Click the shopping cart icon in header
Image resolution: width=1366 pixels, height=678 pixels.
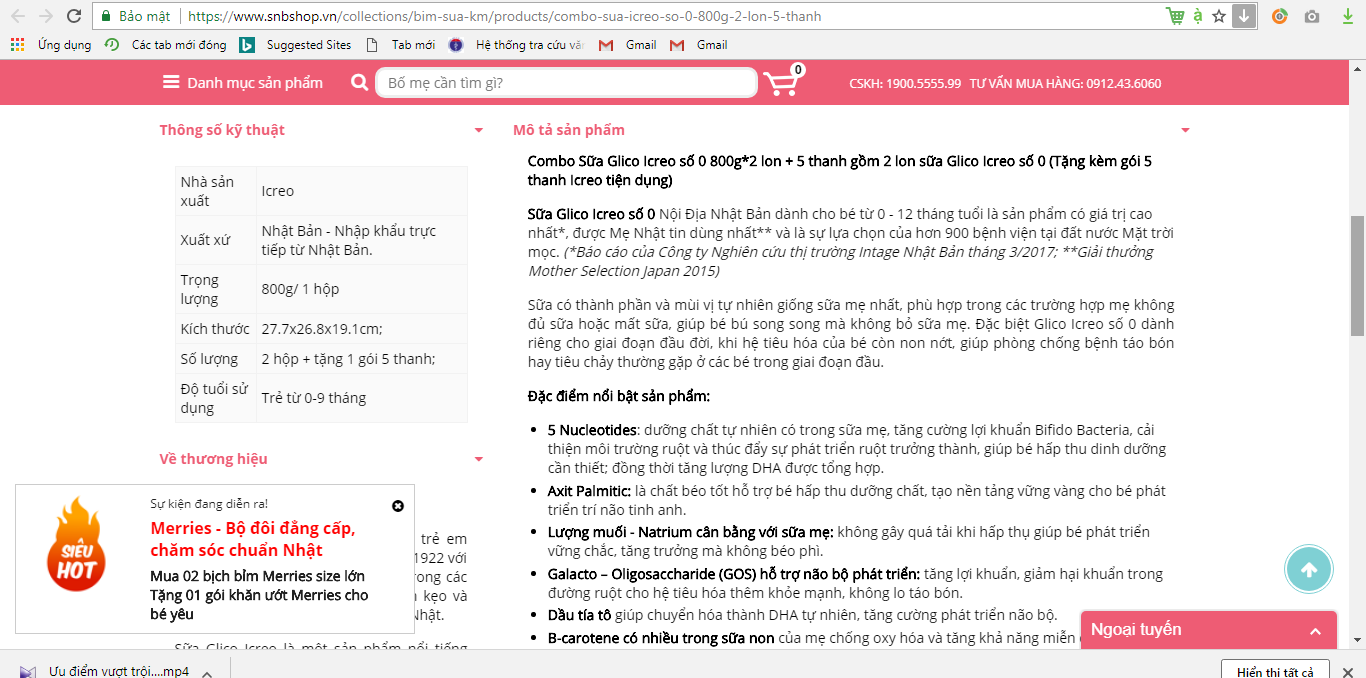[782, 83]
